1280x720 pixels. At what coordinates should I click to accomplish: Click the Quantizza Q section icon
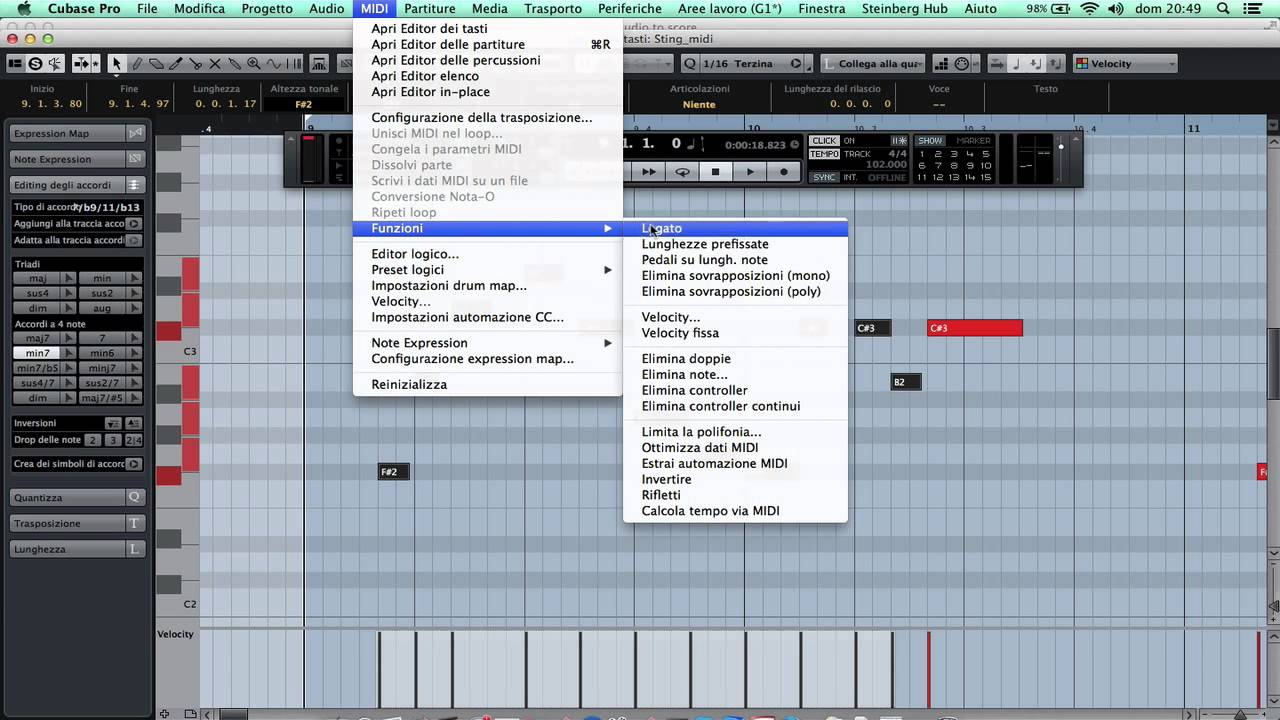click(x=134, y=498)
